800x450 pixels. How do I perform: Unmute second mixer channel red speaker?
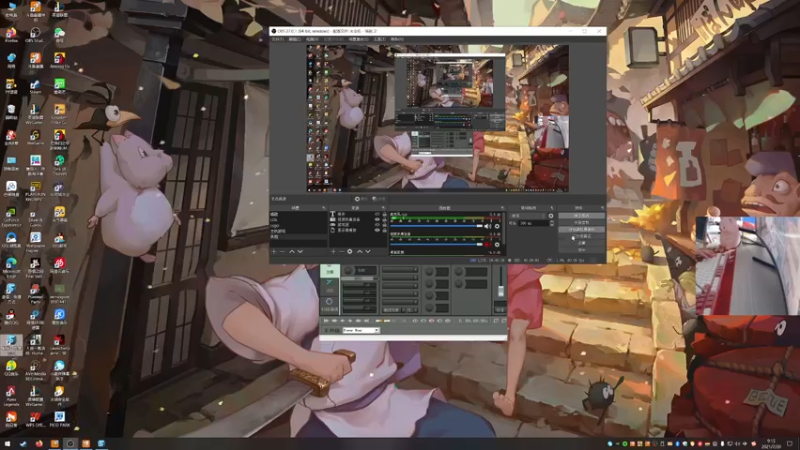(487, 244)
